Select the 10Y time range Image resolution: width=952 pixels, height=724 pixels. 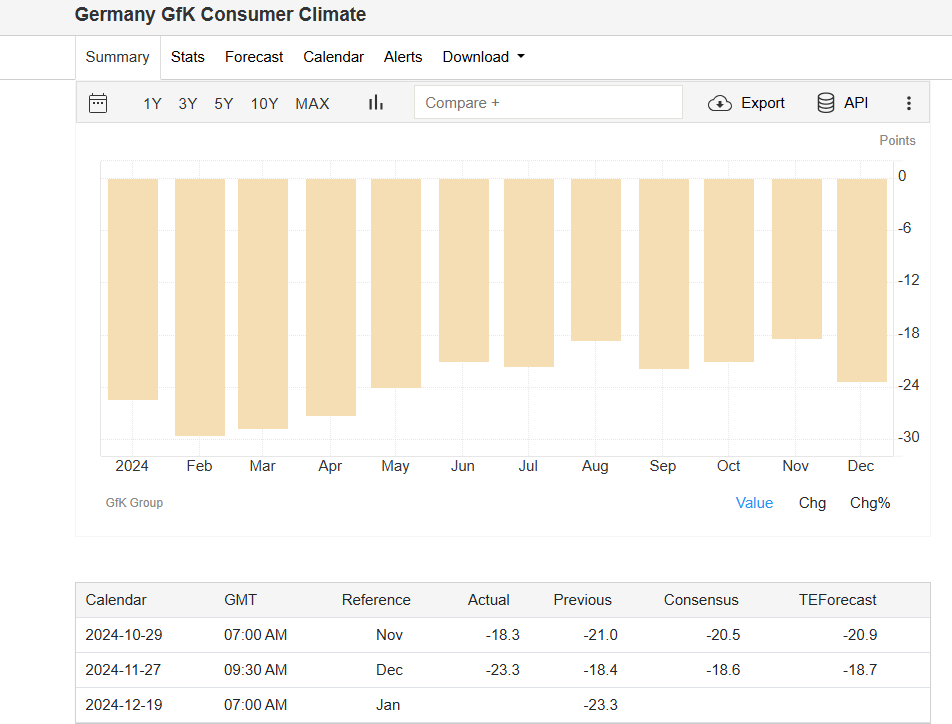click(264, 103)
